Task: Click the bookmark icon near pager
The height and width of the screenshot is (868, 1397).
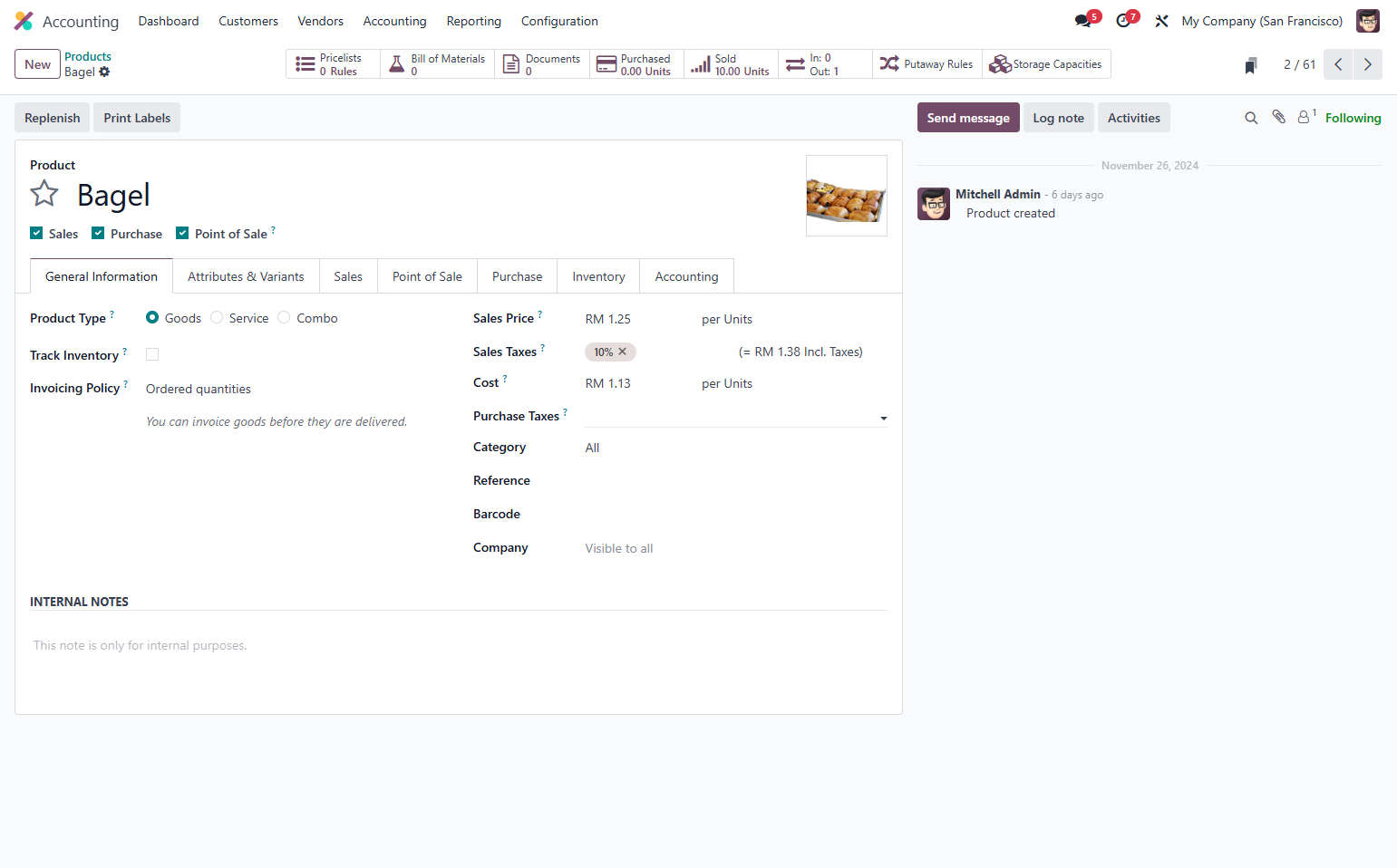Action: pos(1251,65)
